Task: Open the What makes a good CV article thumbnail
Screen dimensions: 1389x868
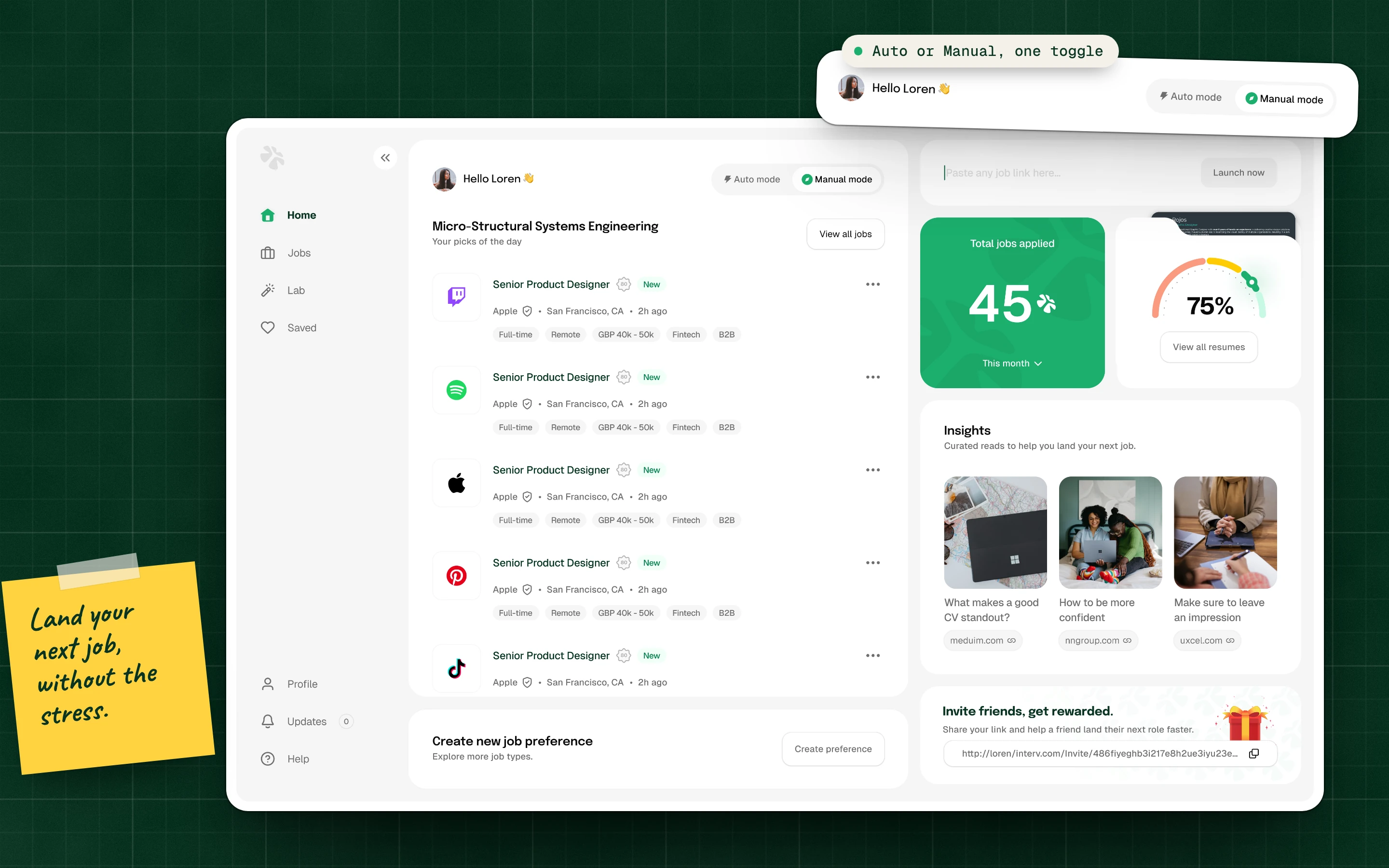Action: pos(995,532)
